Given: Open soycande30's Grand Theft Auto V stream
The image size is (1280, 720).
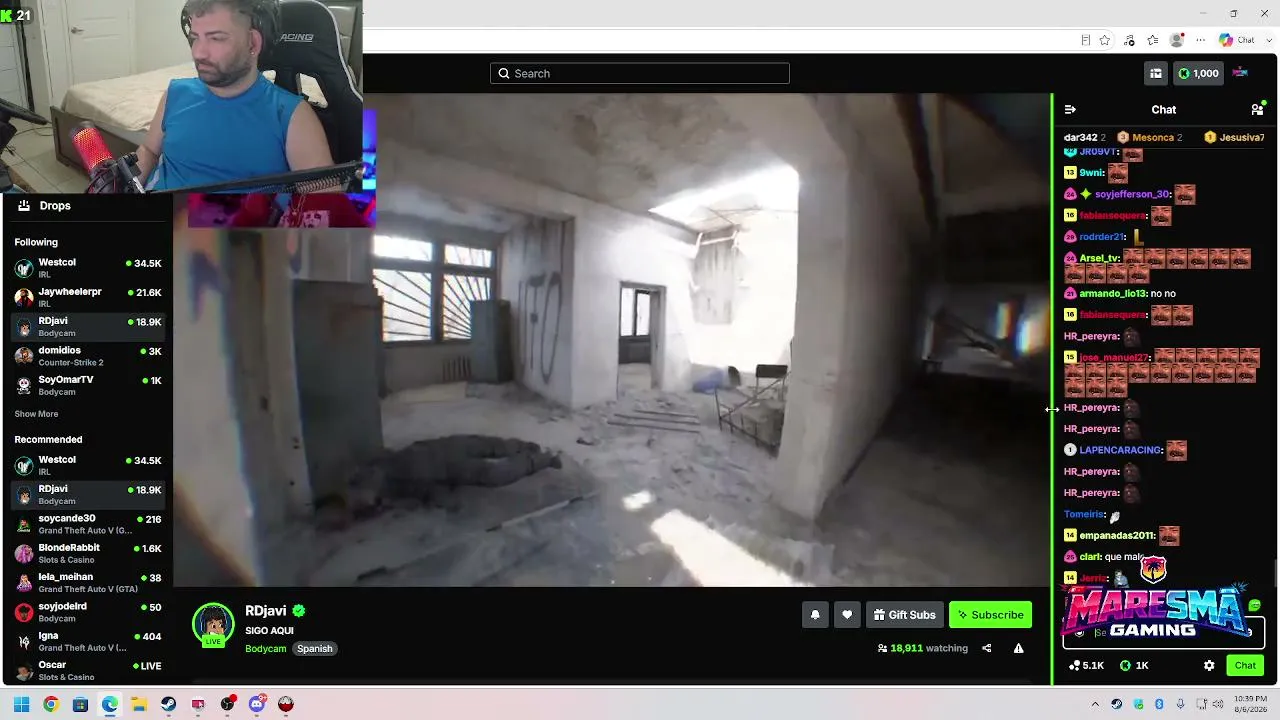Looking at the screenshot, I should pos(87,524).
